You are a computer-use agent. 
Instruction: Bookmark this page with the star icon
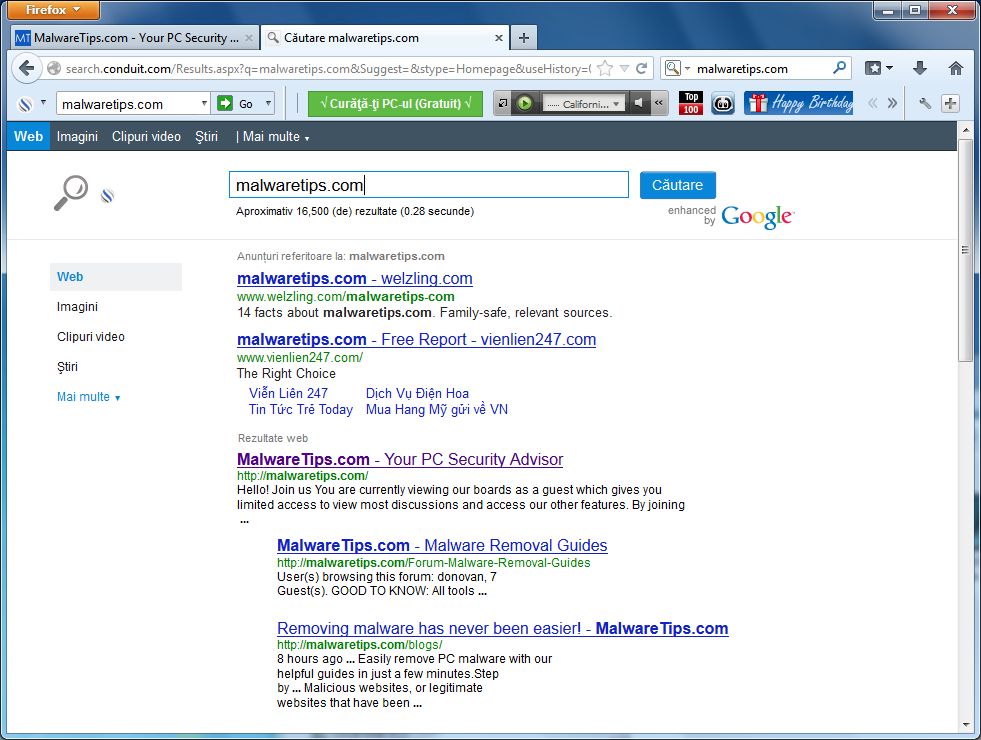(605, 68)
